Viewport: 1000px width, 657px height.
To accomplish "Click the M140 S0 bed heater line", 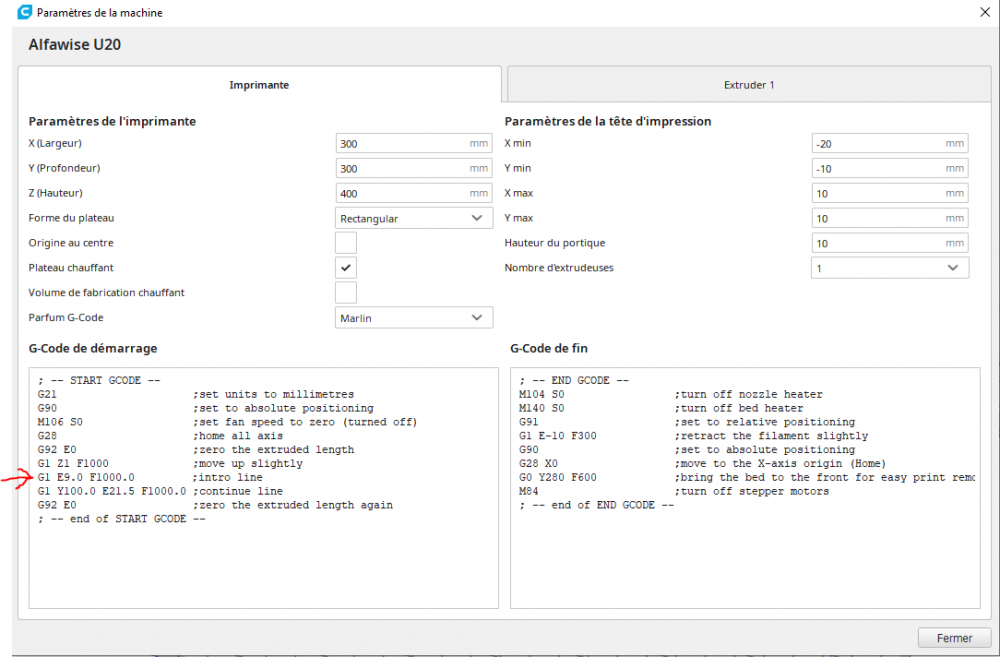I will point(661,408).
